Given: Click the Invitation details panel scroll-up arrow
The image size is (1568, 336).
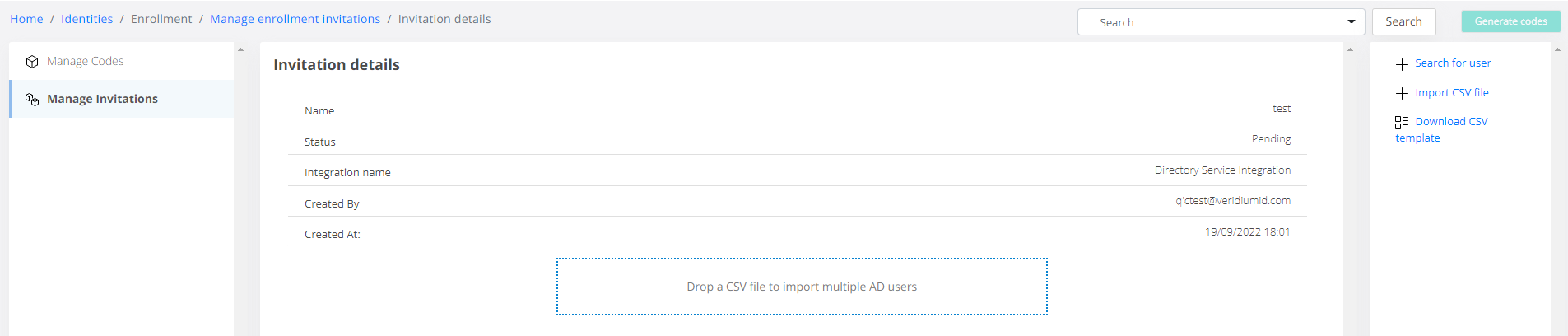Looking at the screenshot, I should tap(1350, 50).
